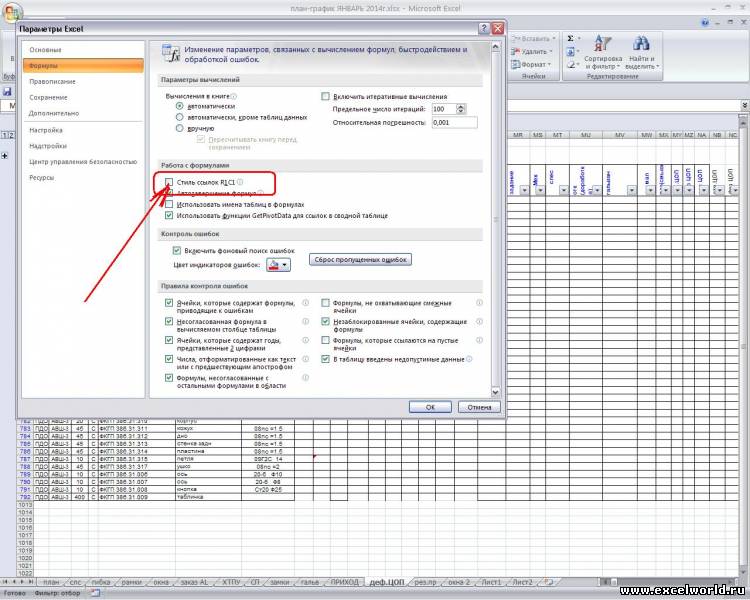Expand the AutoSum dropdown arrow
This screenshot has height=600, width=750.
point(579,39)
